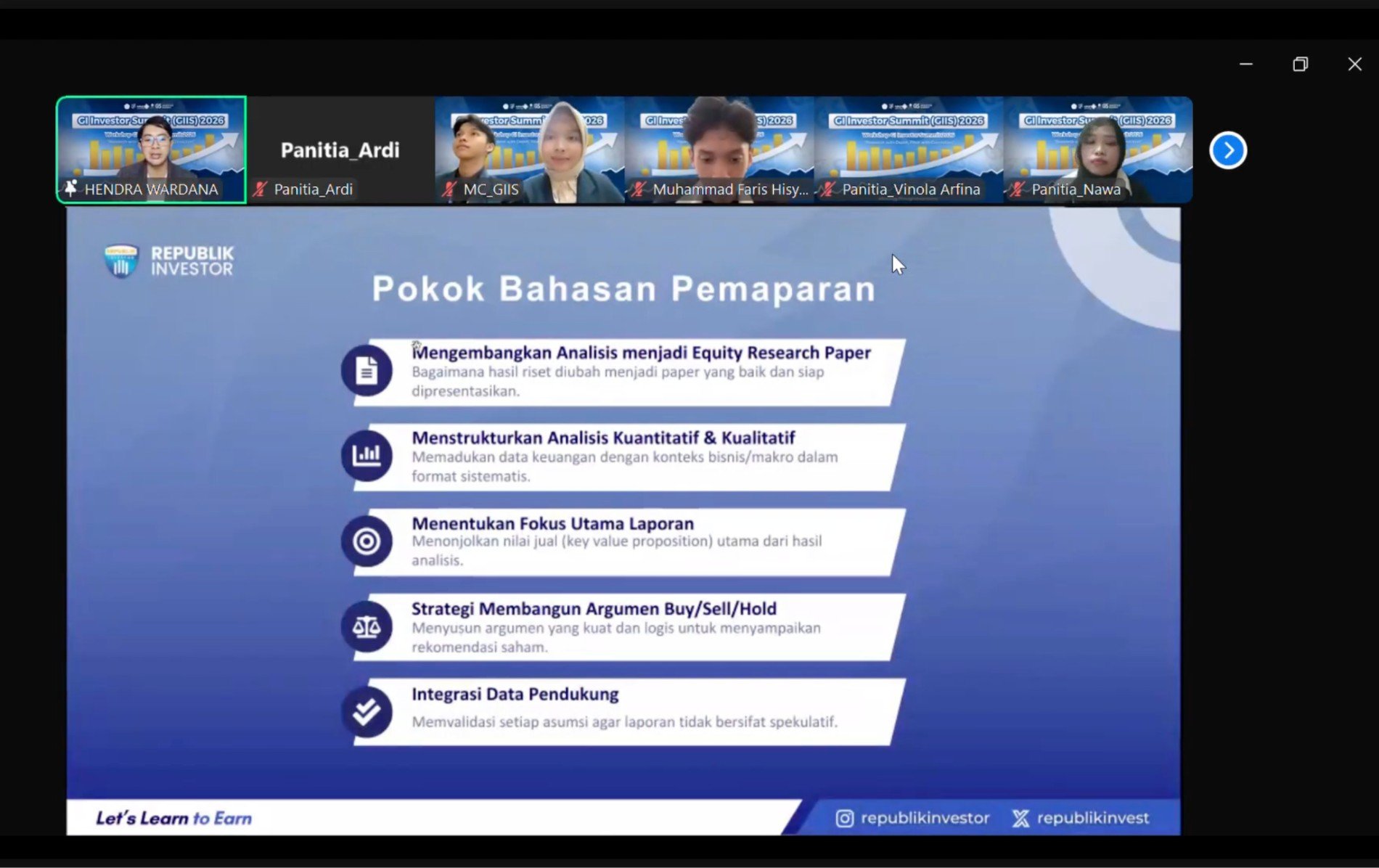Click muted mic icon on Muhammad Faris
The width and height of the screenshot is (1379, 868).
coord(639,189)
